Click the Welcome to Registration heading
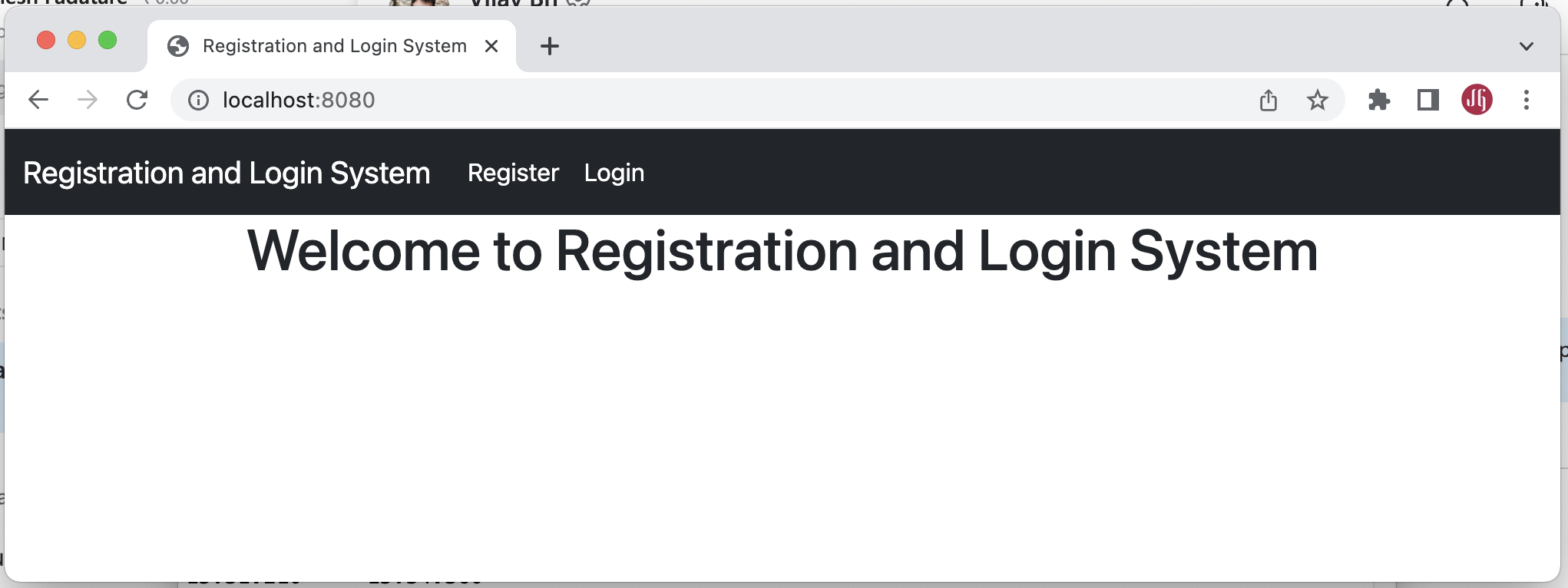Screen dimensions: 1568x588 782,251
